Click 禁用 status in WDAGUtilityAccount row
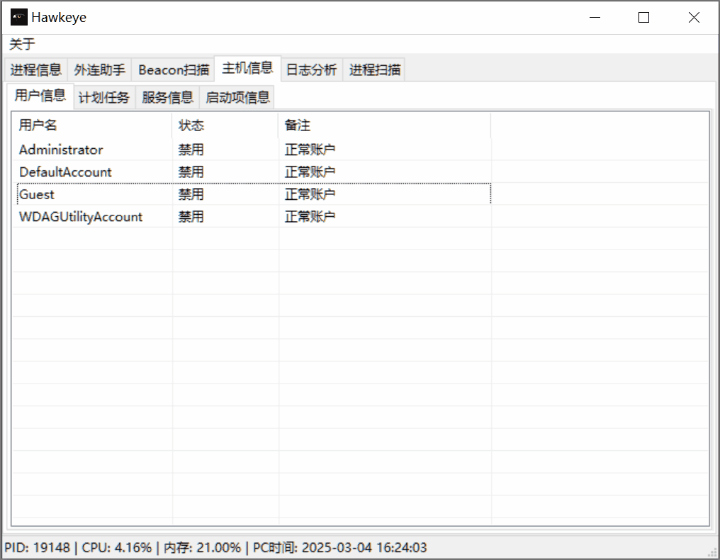The image size is (720, 560). [191, 217]
